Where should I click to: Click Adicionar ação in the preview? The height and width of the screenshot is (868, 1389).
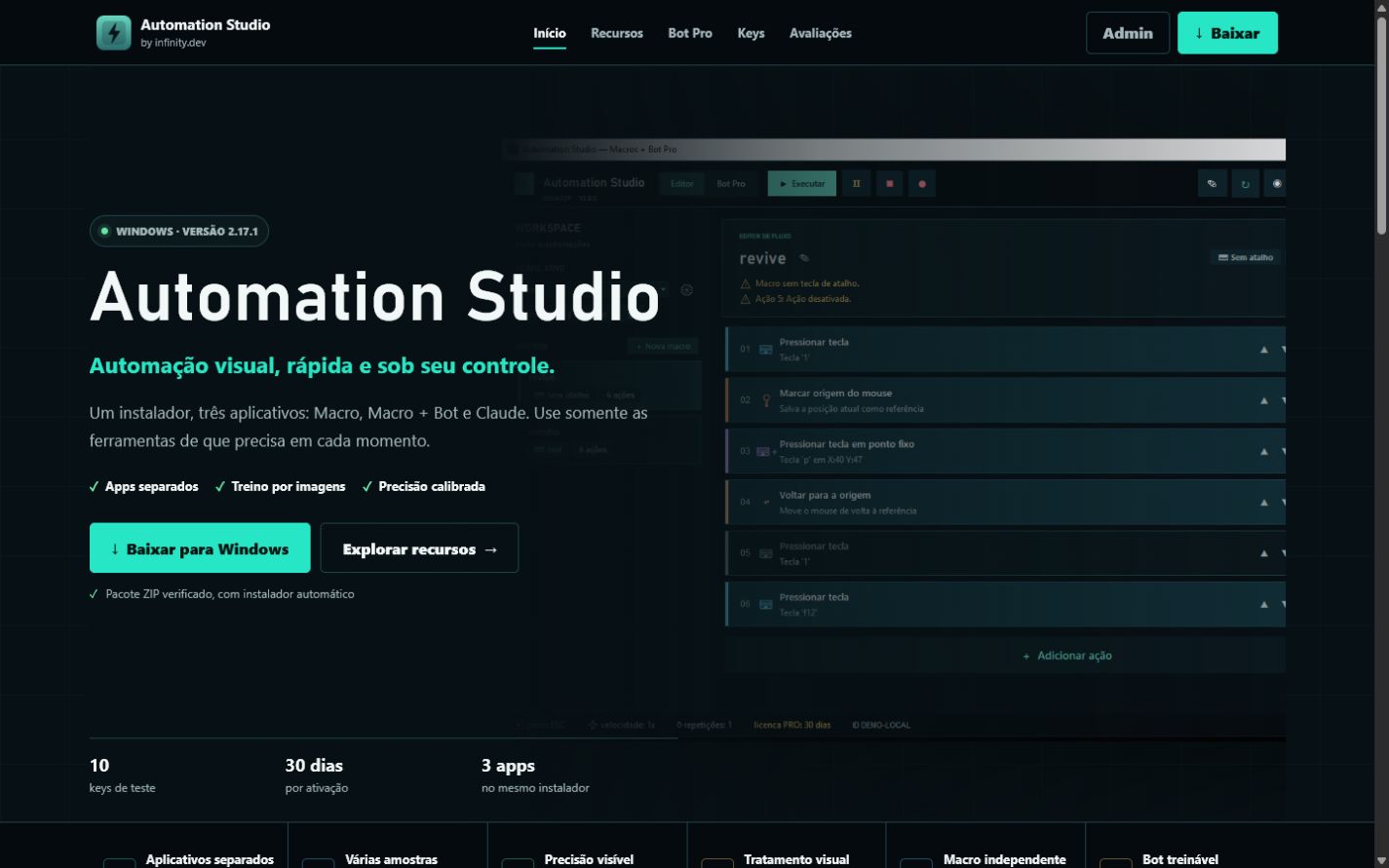click(1066, 656)
